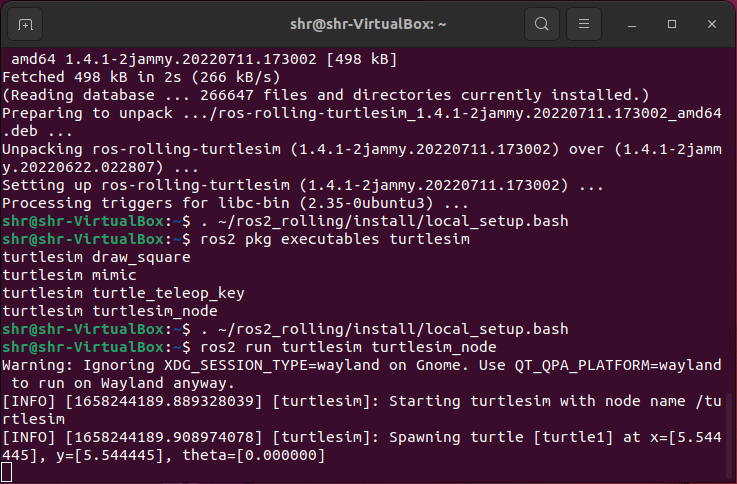Click the 'theta=[0.000000]' value
Screen dimensions: 737x484
pyautogui.click(x=254, y=455)
